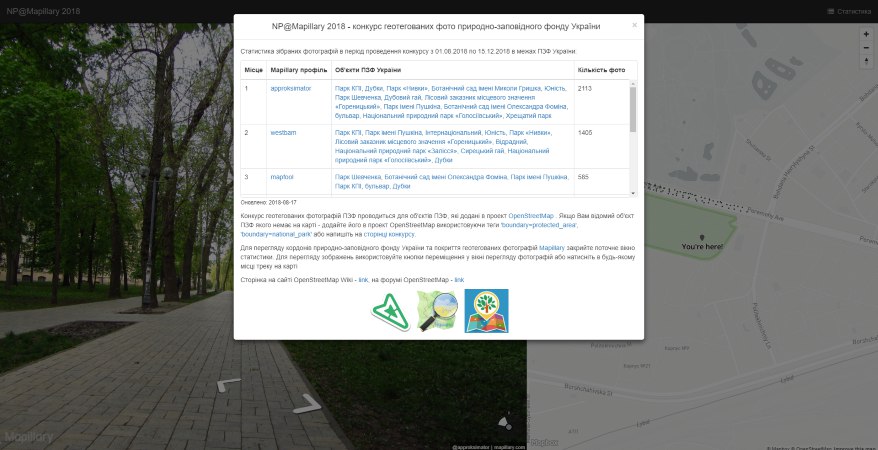Screen dimensions: 878x450
Task: Click the 'You're here!' map marker
Action: (702, 243)
